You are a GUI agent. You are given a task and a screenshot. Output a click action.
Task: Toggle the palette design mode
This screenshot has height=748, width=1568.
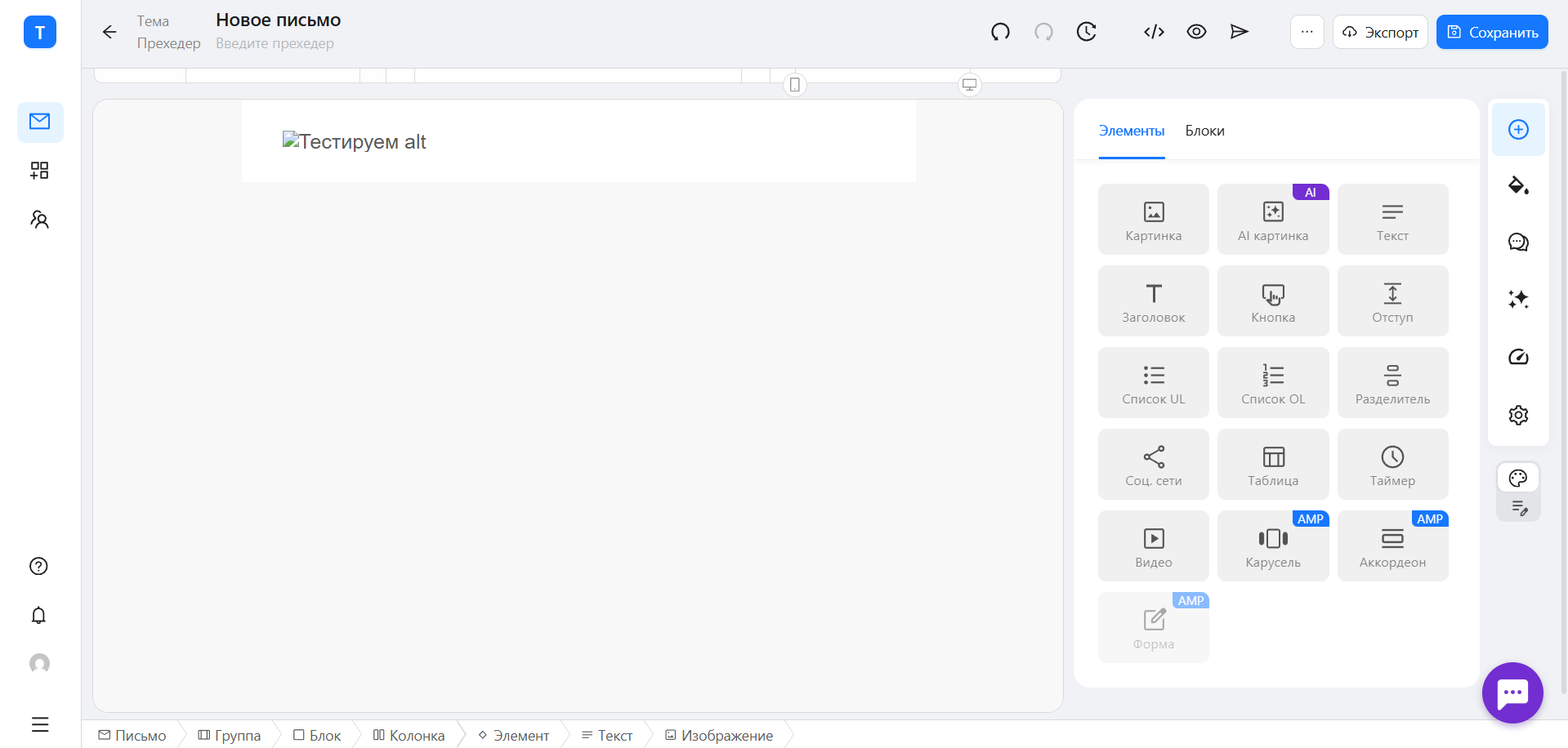point(1518,478)
